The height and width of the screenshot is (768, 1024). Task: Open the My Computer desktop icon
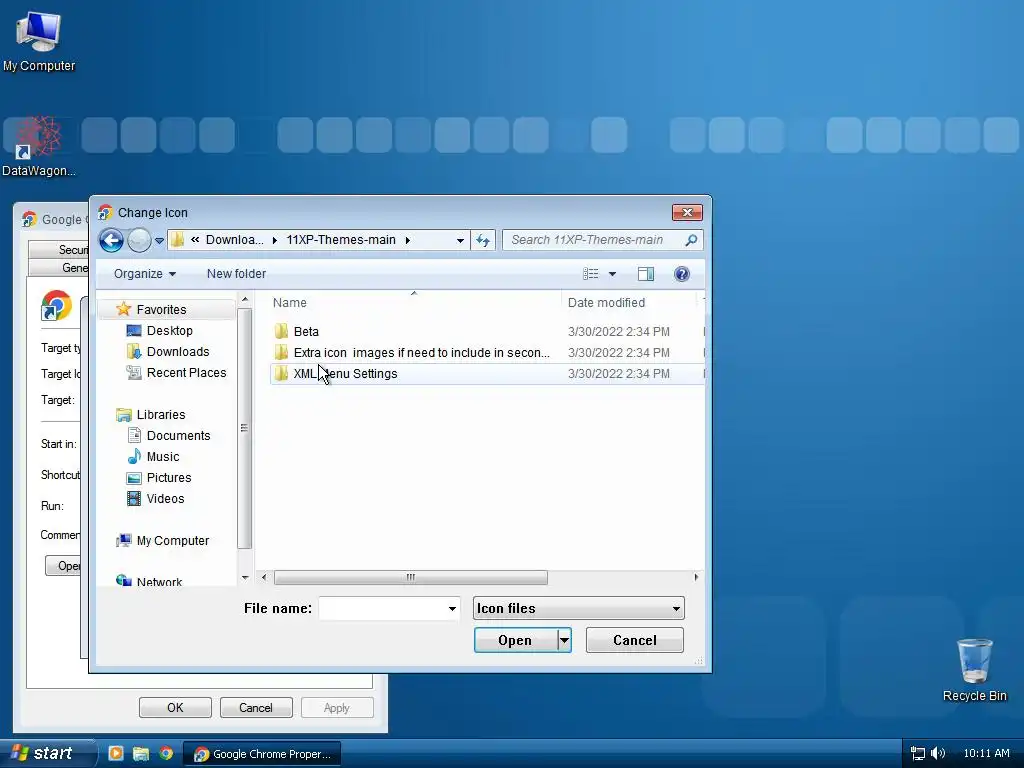point(39,41)
